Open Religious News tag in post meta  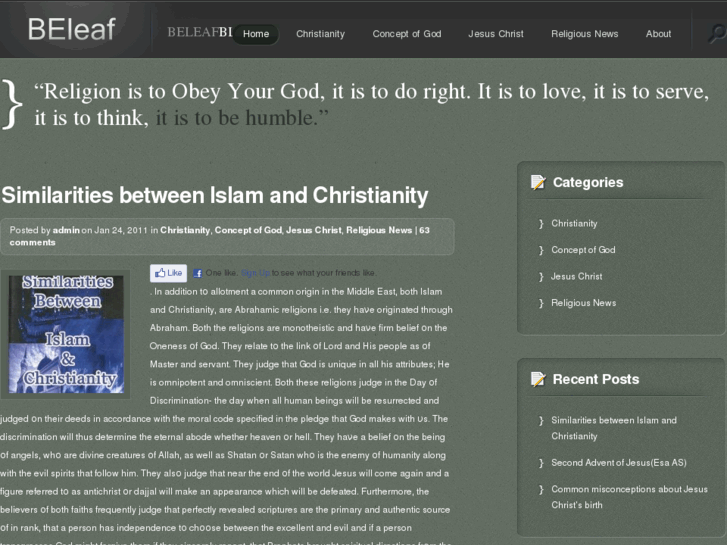coord(379,230)
